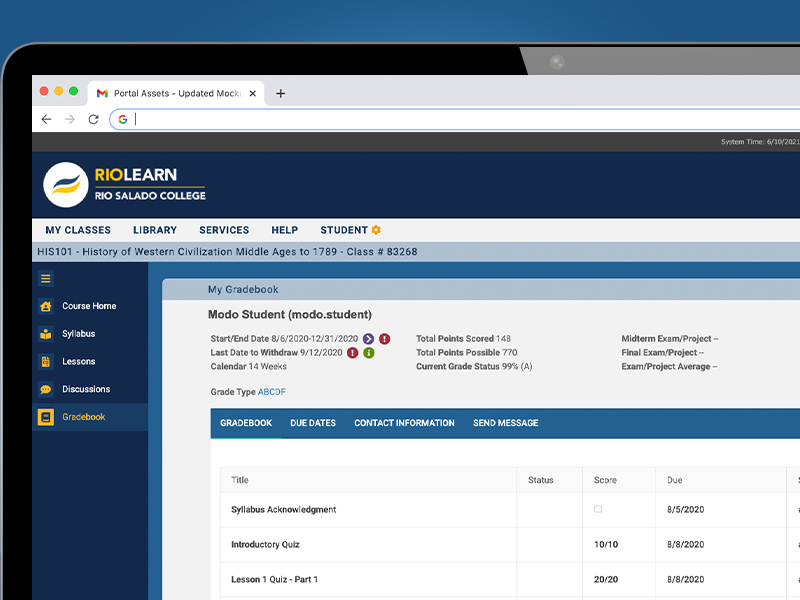The height and width of the screenshot is (600, 800).
Task: Toggle the Syllabus Acknowledgment score checkbox
Action: [x=598, y=509]
